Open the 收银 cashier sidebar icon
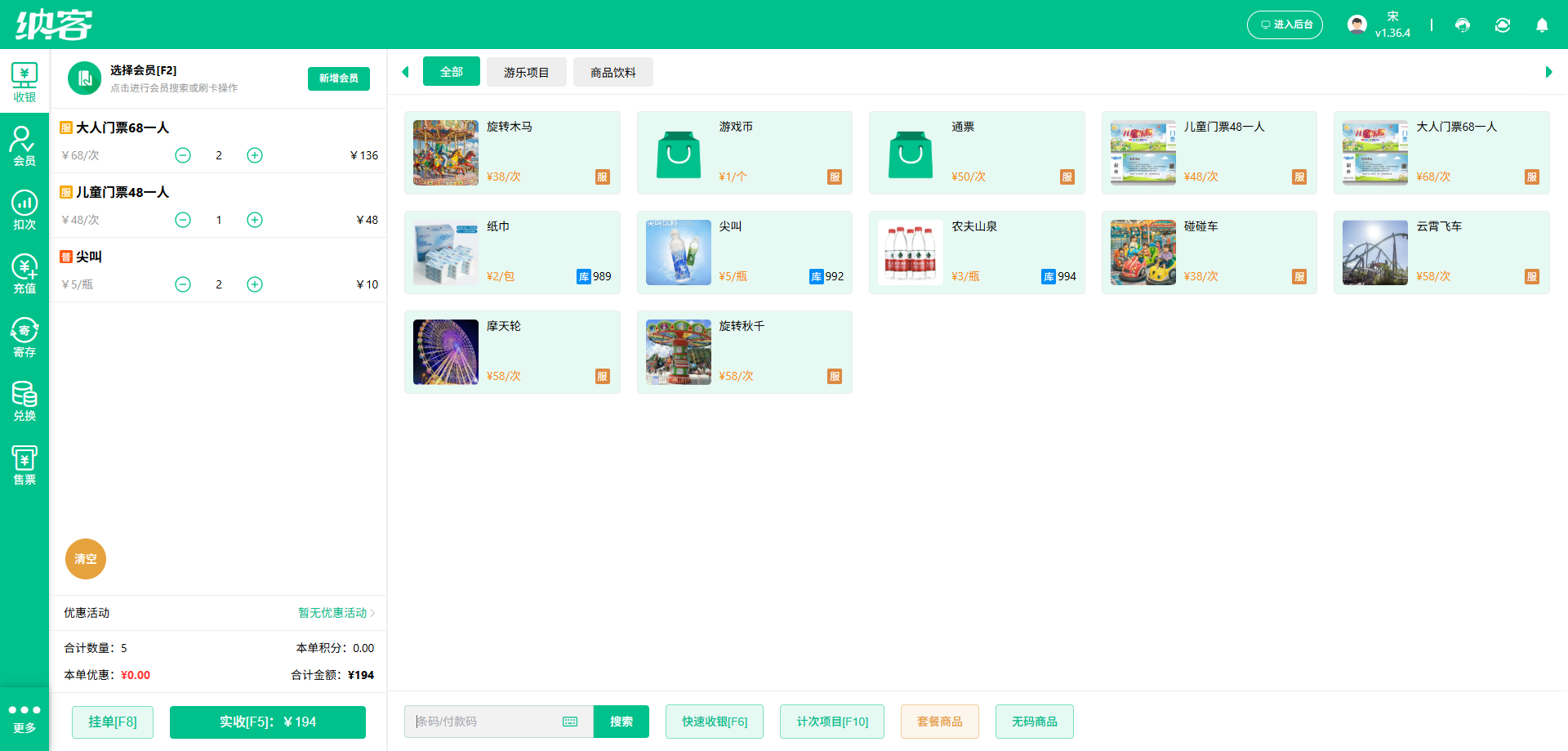Screen dimensions: 1568x751 pyautogui.click(x=24, y=83)
